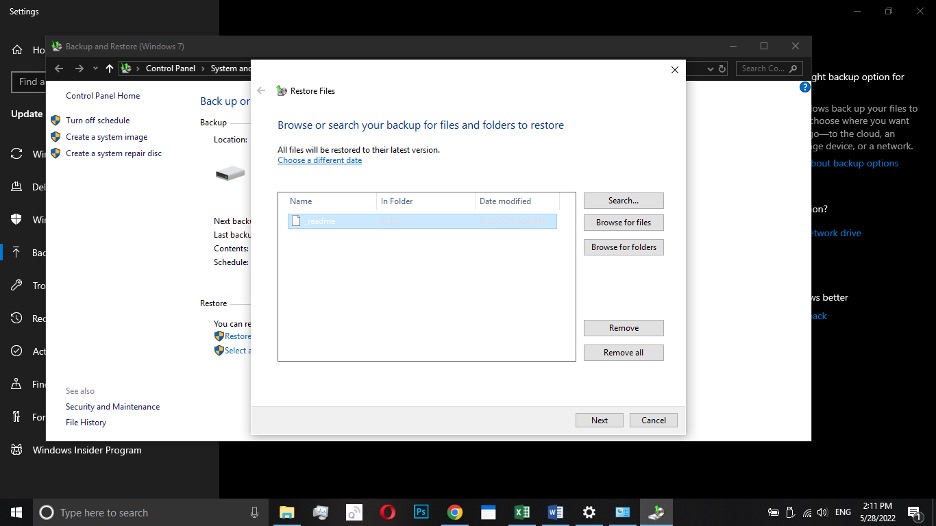Viewport: 936px width, 526px height.
Task: Open Excel from taskbar
Action: (522, 512)
